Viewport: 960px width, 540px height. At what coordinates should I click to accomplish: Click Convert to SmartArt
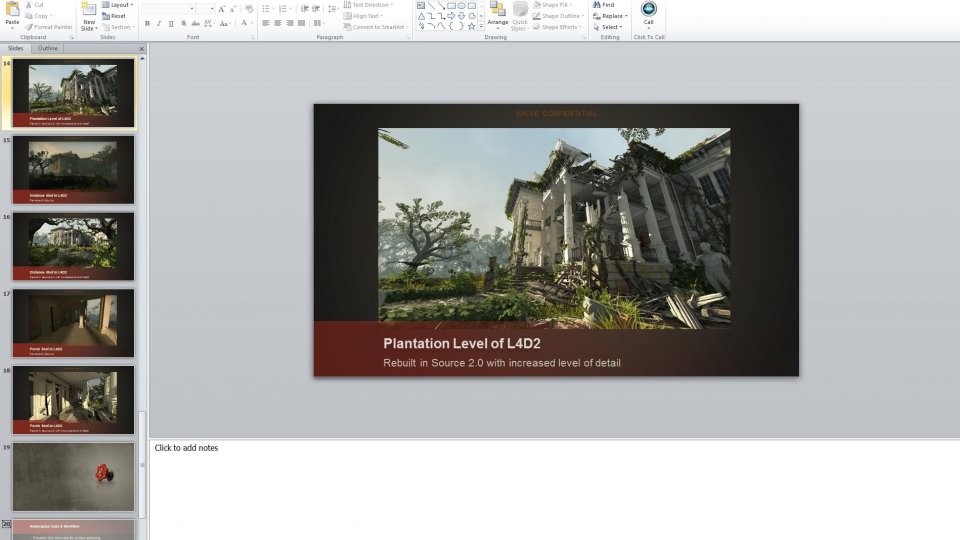click(376, 27)
